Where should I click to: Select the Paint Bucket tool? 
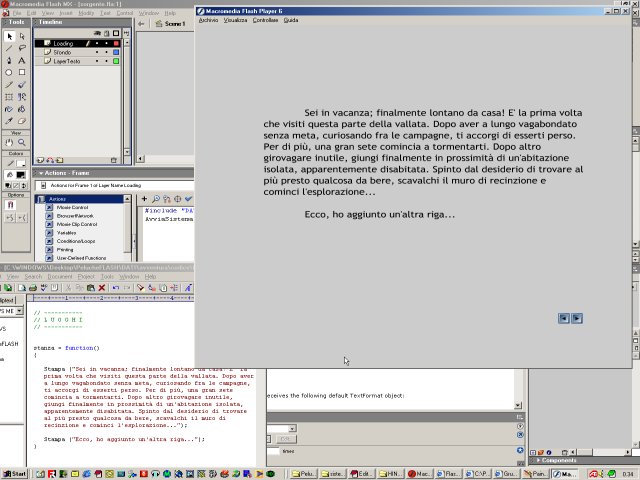(x=22, y=109)
